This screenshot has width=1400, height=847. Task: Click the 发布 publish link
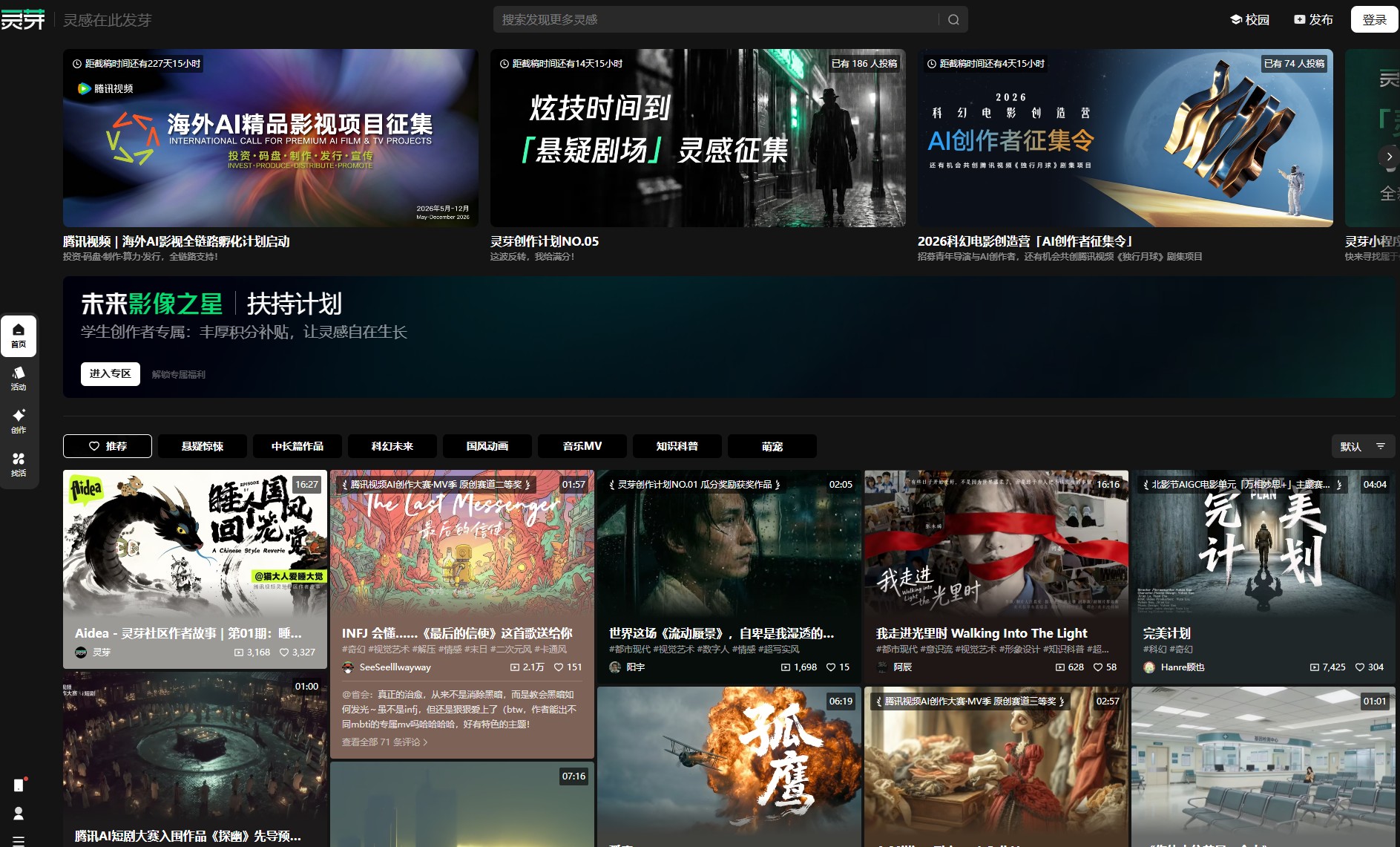click(x=1313, y=20)
